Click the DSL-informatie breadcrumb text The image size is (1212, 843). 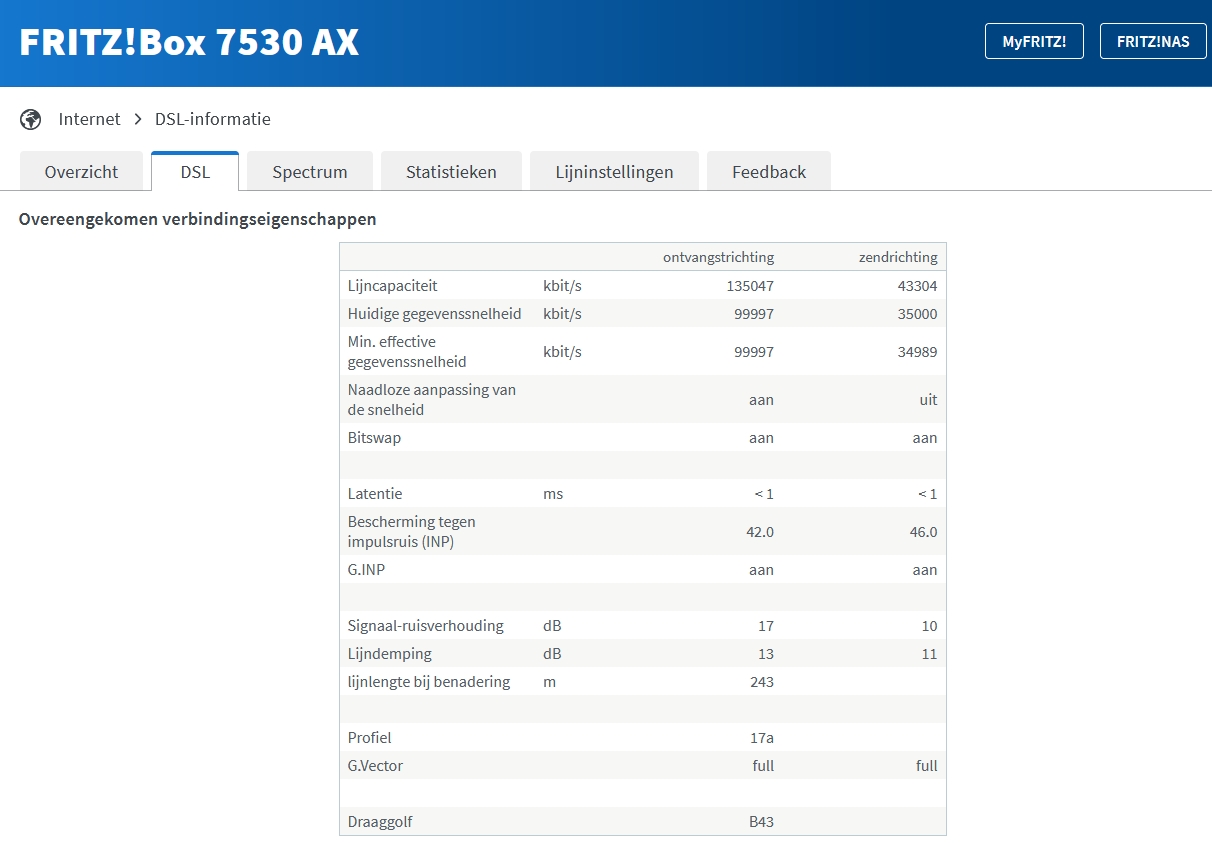click(x=212, y=119)
